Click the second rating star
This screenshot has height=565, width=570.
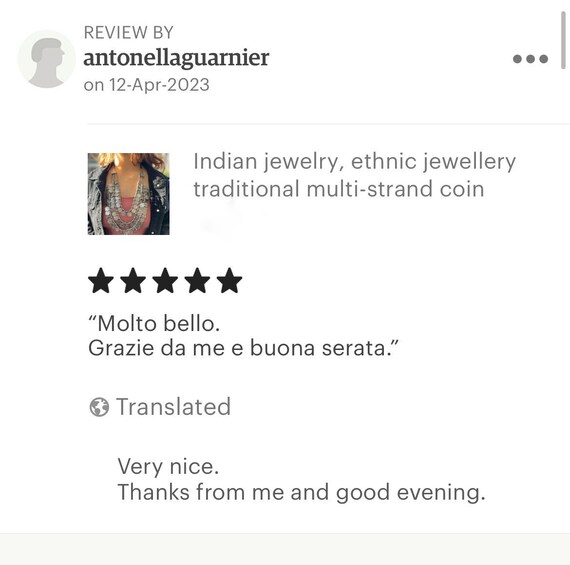(133, 281)
